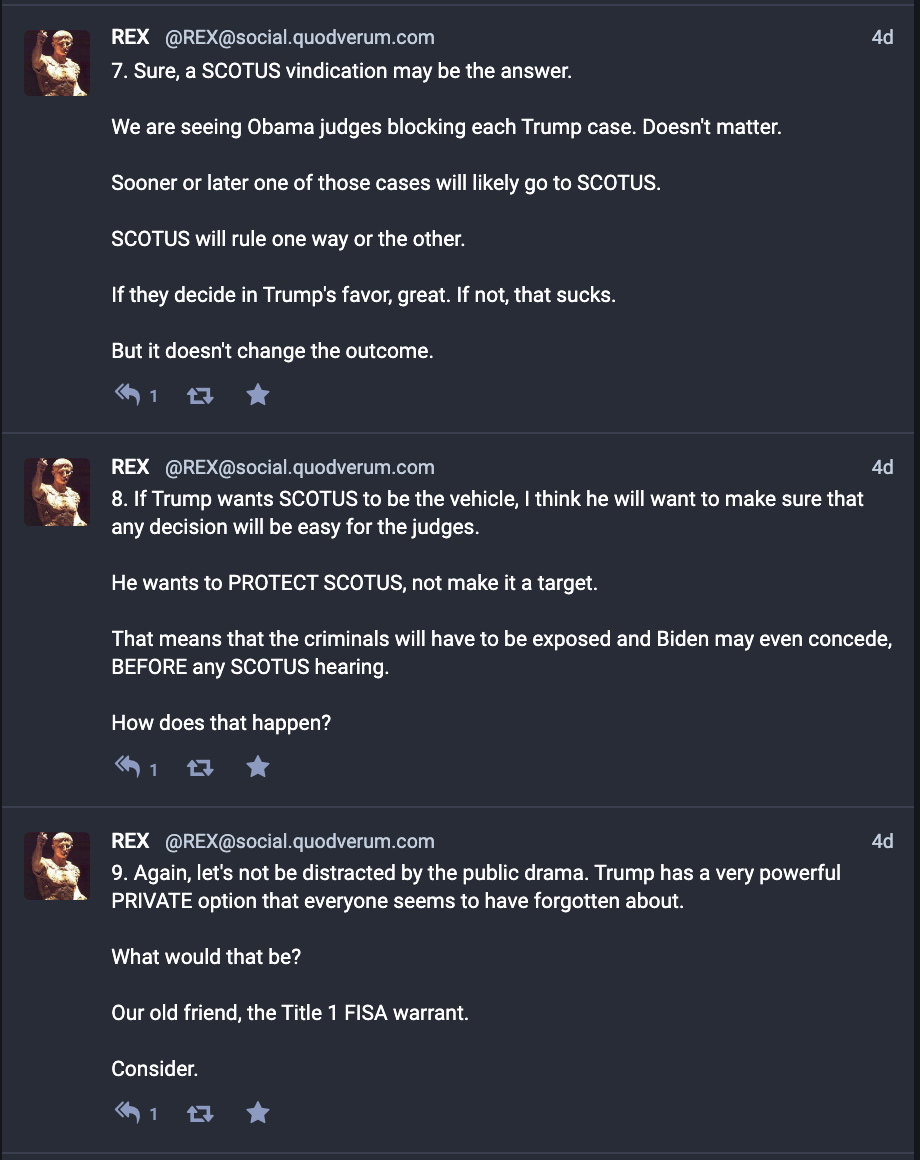This screenshot has height=1160, width=920.
Task: Open the 4d timestamp on post 9
Action: point(882,841)
